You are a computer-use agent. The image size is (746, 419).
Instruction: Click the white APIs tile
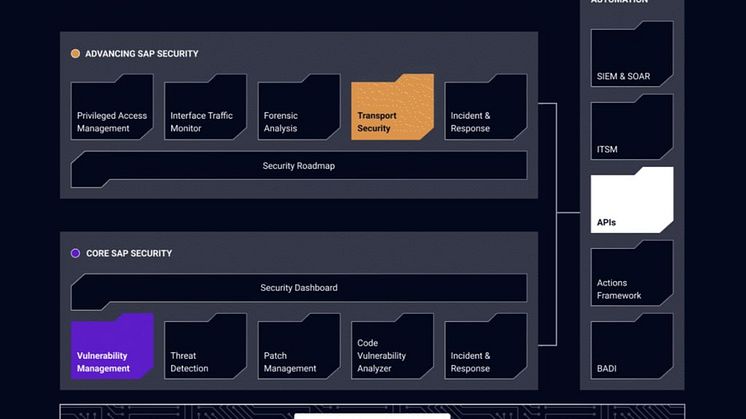coord(631,200)
